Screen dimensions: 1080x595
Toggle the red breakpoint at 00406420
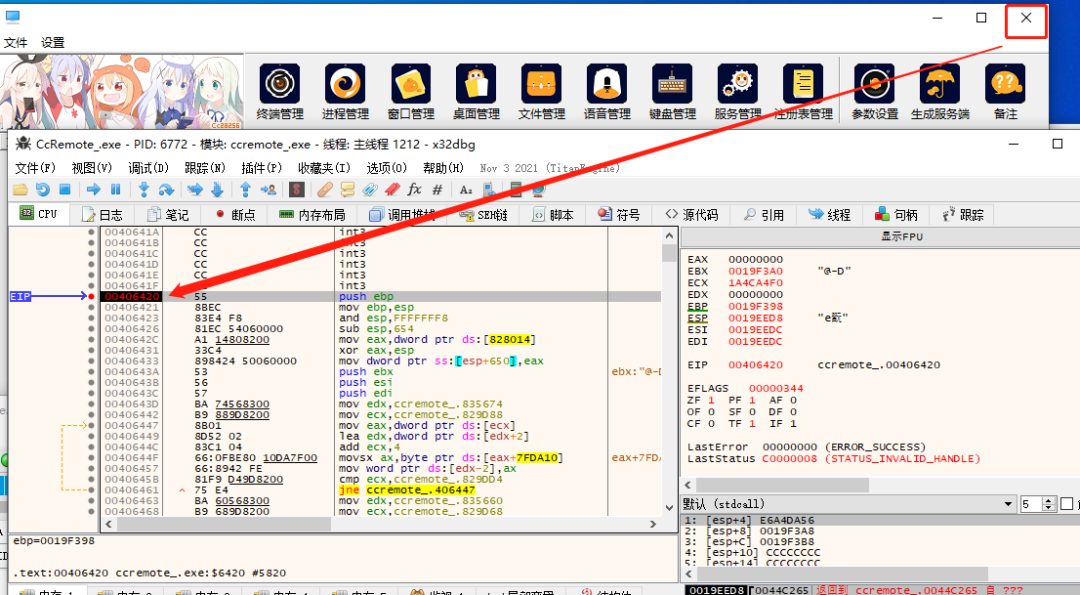click(x=91, y=296)
